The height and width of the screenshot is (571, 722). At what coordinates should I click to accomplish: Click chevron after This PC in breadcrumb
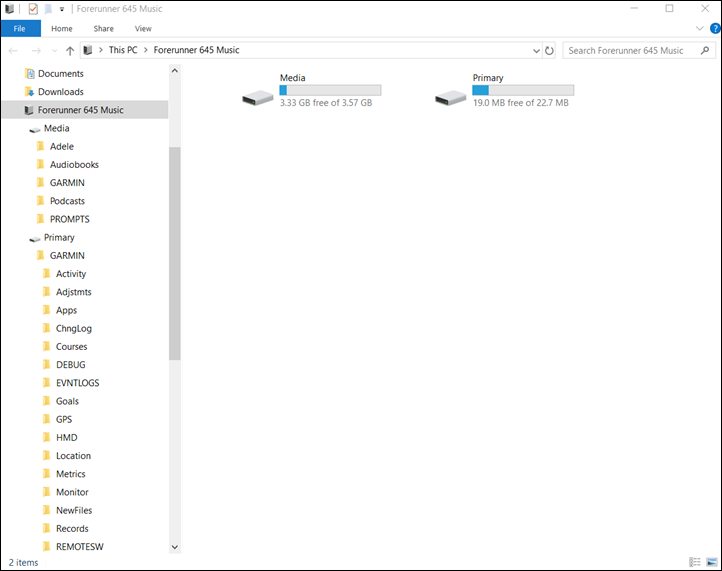146,50
